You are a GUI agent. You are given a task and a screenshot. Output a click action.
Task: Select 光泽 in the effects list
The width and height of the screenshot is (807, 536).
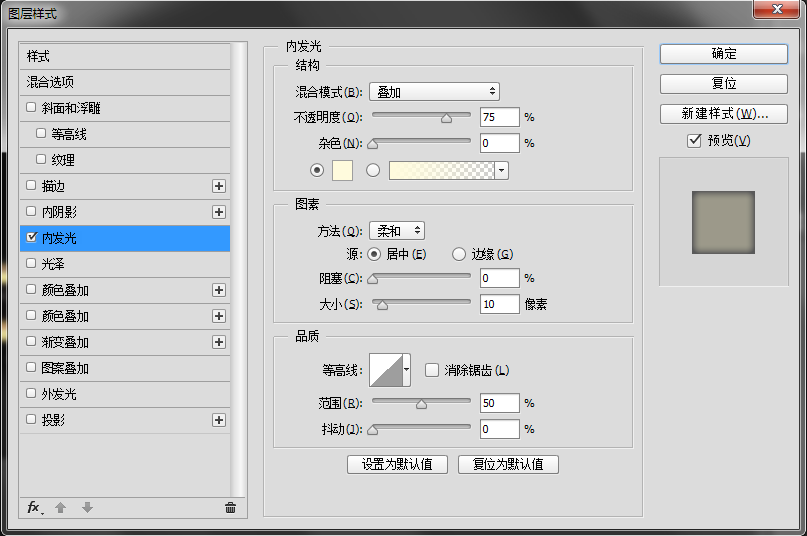tap(52, 264)
